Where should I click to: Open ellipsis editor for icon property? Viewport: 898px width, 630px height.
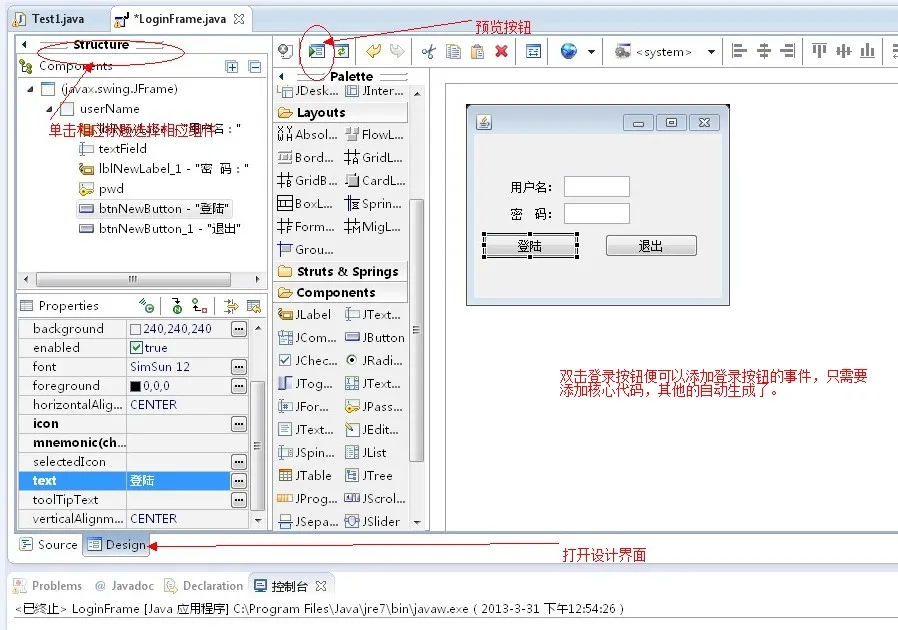click(239, 424)
